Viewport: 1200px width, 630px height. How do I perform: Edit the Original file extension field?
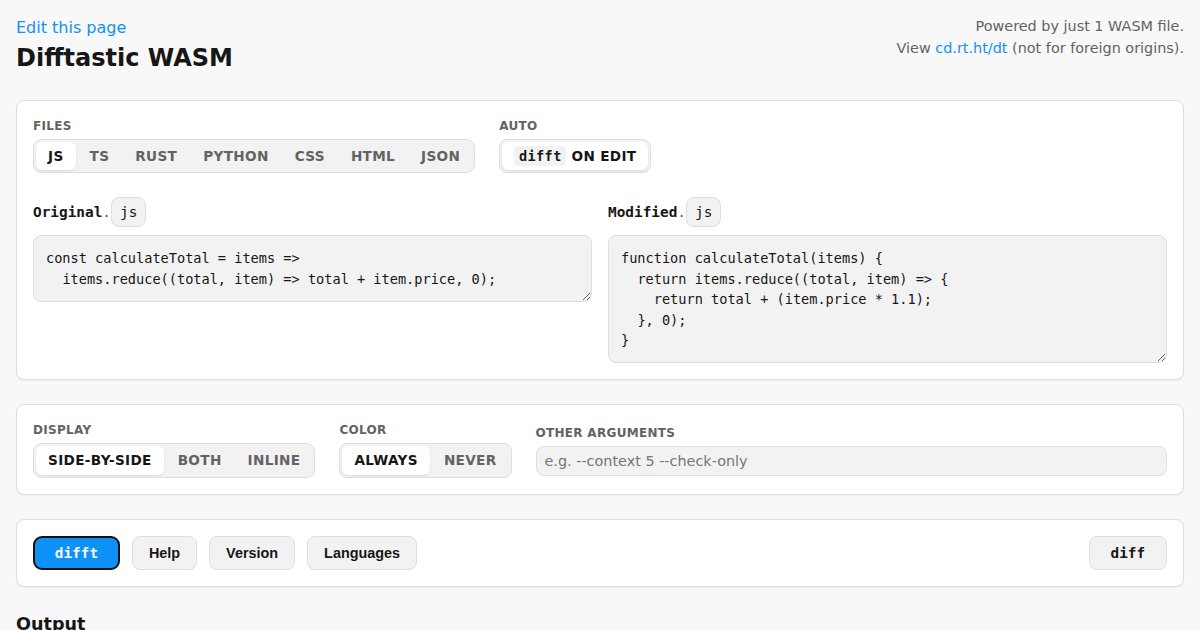[129, 212]
